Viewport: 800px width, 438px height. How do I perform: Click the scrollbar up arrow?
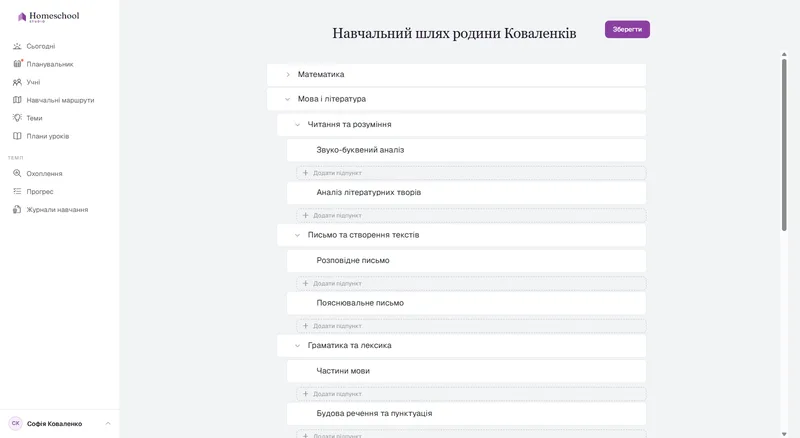tap(784, 54)
